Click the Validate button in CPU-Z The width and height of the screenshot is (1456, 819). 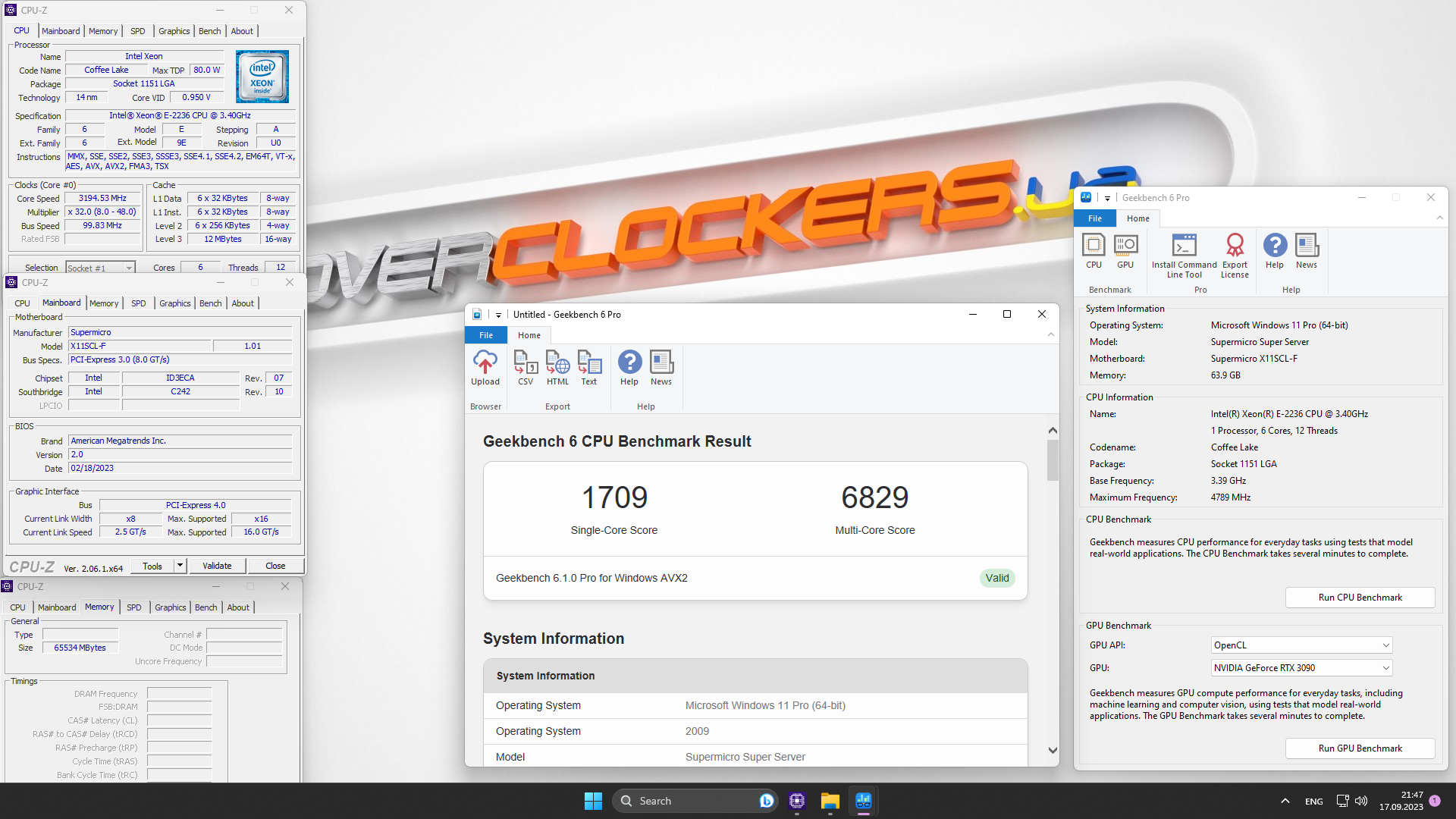(217, 566)
